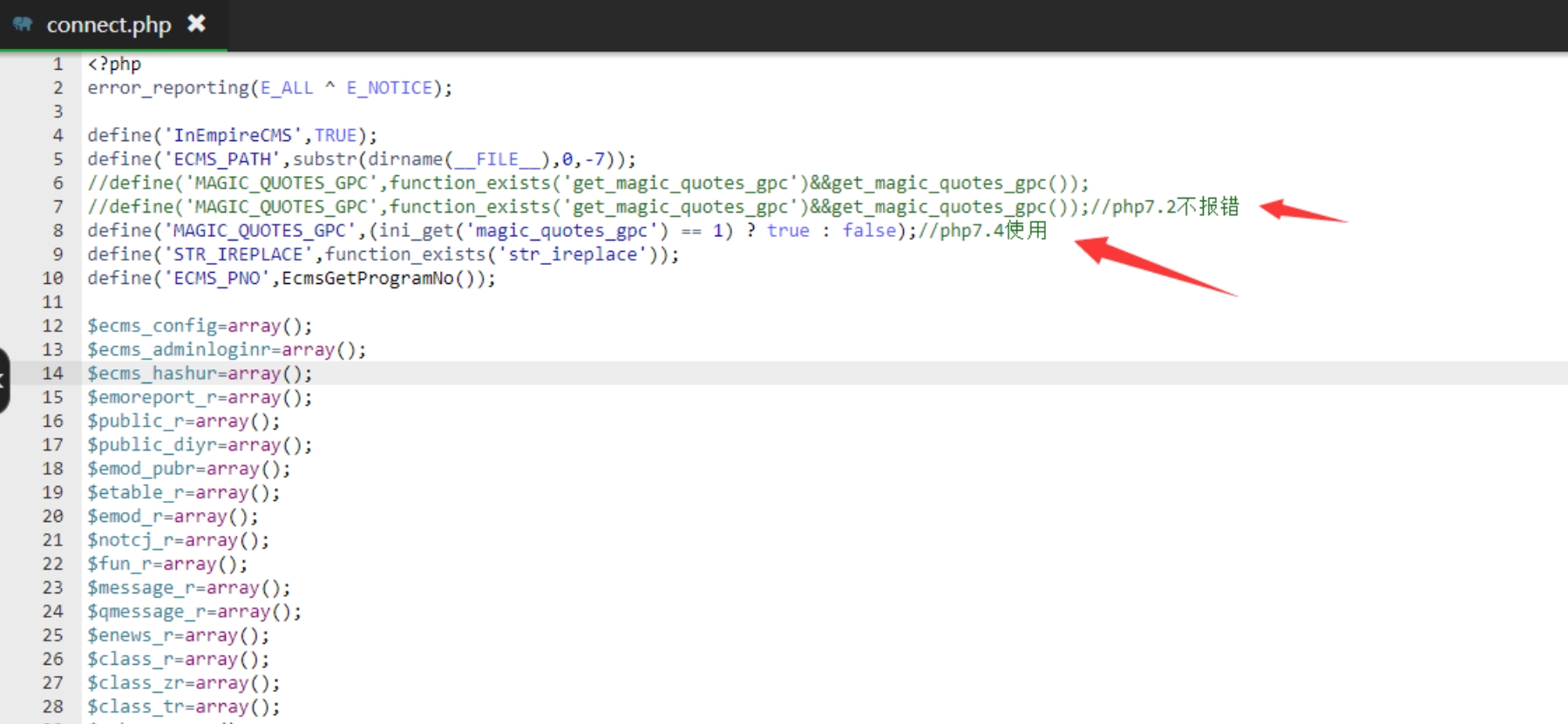1568x724 pixels.
Task: Click the $class_tr=array(); line
Action: (184, 706)
